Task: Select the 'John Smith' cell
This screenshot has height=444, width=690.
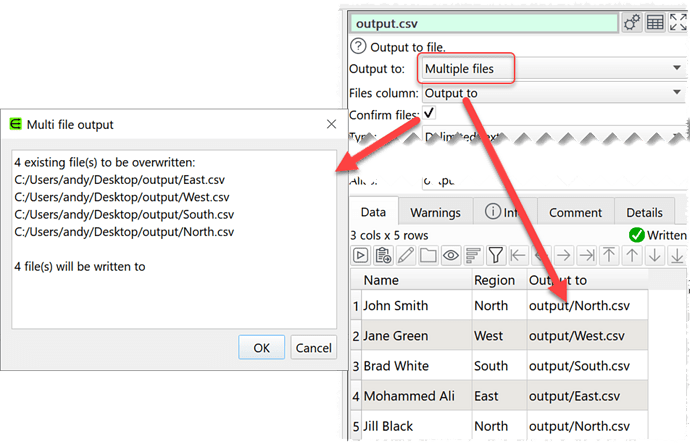Action: pyautogui.click(x=416, y=305)
